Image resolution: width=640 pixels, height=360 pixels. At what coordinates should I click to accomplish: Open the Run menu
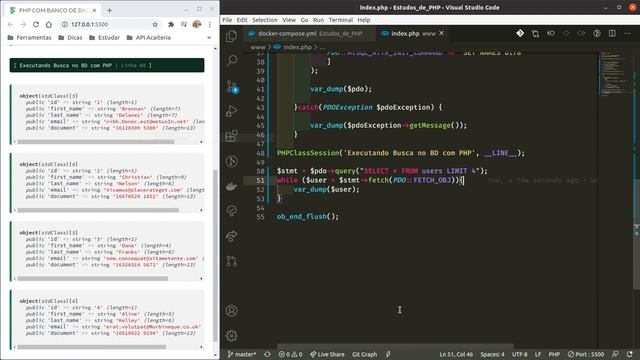(x=318, y=20)
